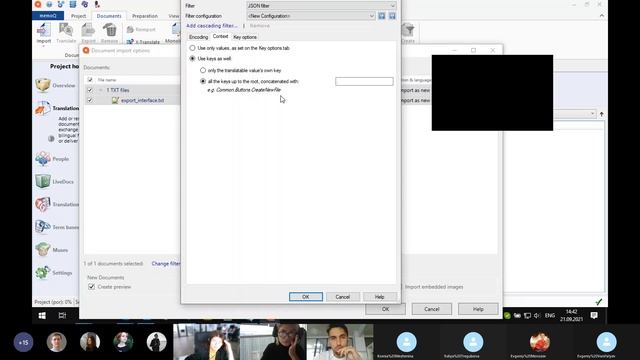Open the notification center icon

click(x=594, y=316)
